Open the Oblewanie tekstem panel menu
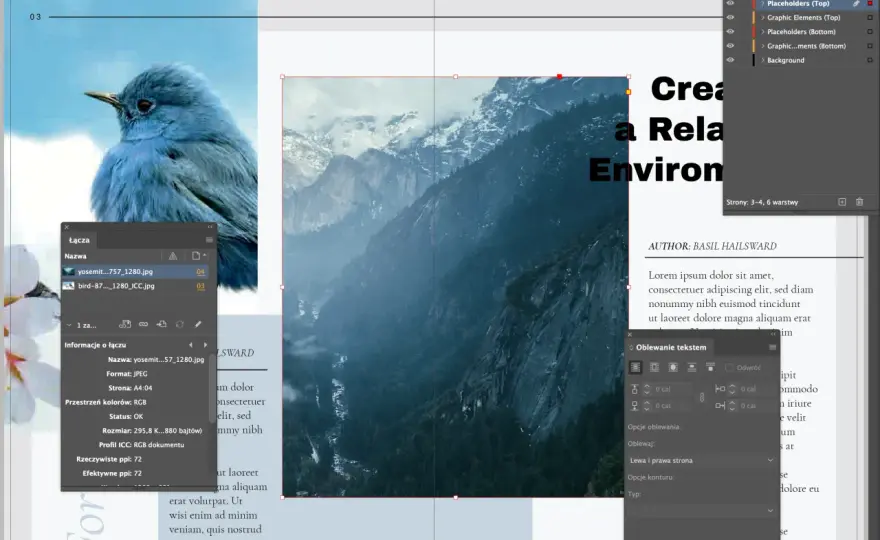Image resolution: width=880 pixels, height=540 pixels. pos(772,347)
